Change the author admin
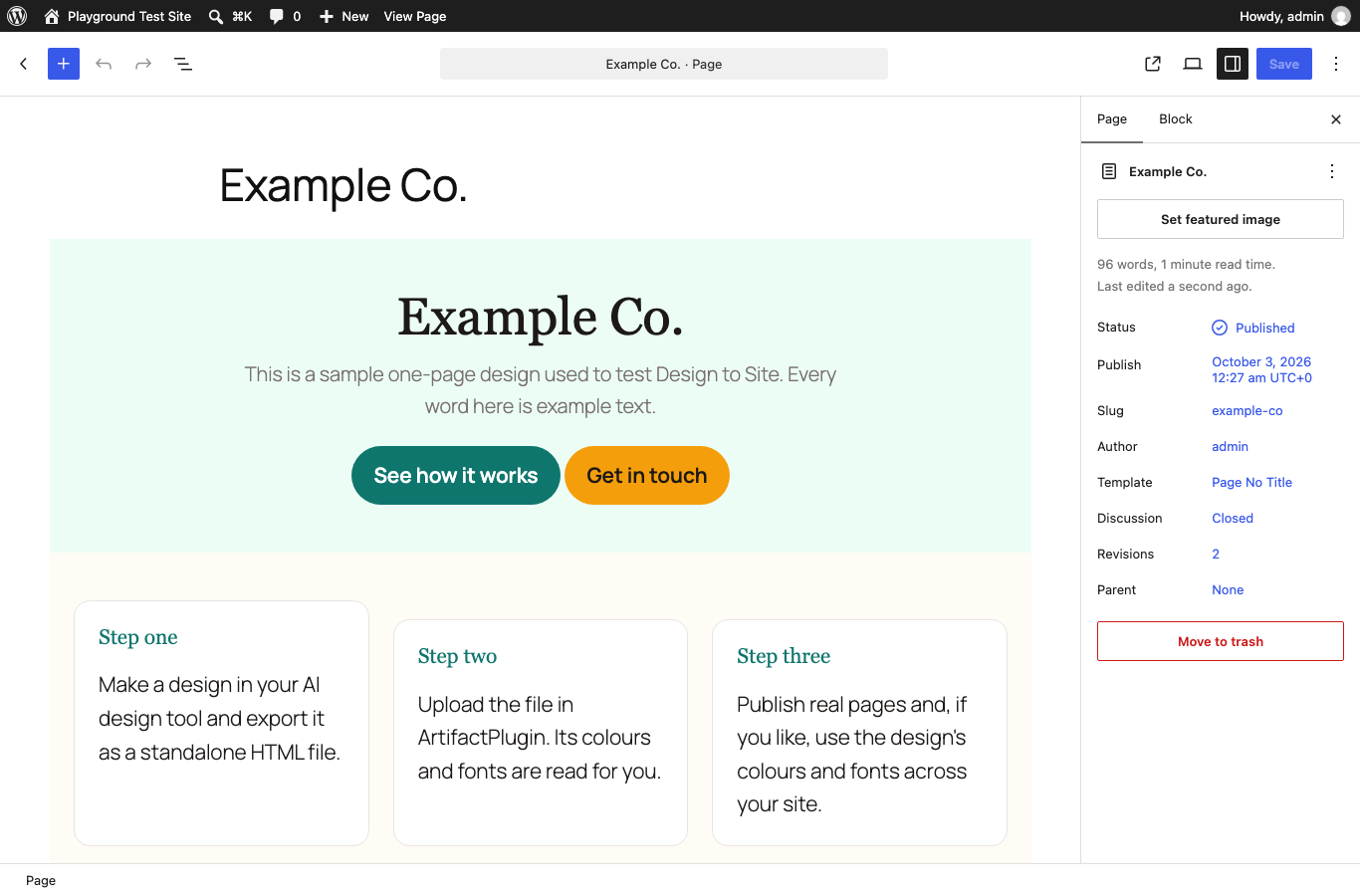 1230,446
